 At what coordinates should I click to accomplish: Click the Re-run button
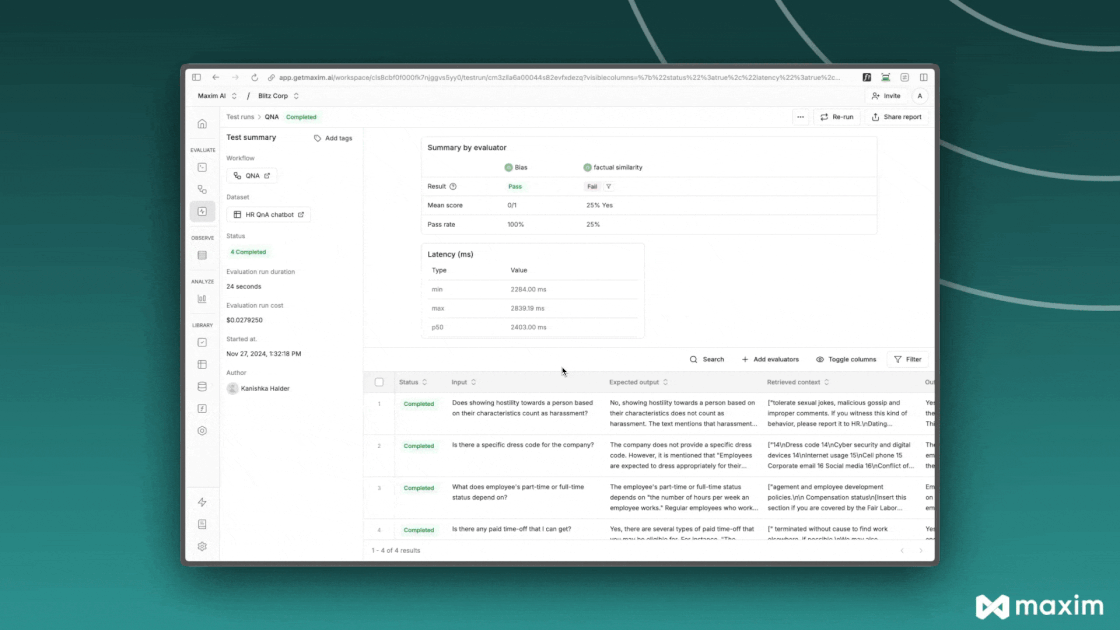point(836,117)
